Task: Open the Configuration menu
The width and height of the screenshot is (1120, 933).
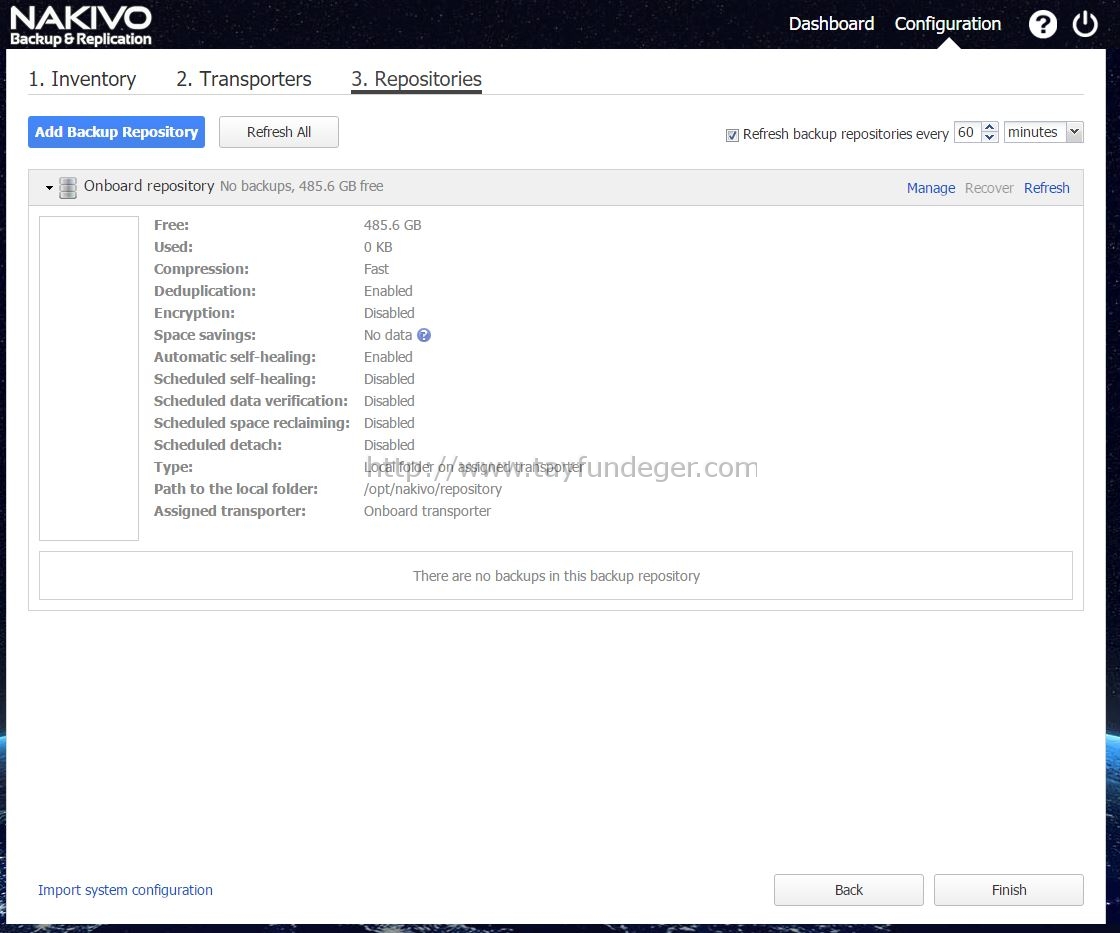Action: (x=948, y=24)
